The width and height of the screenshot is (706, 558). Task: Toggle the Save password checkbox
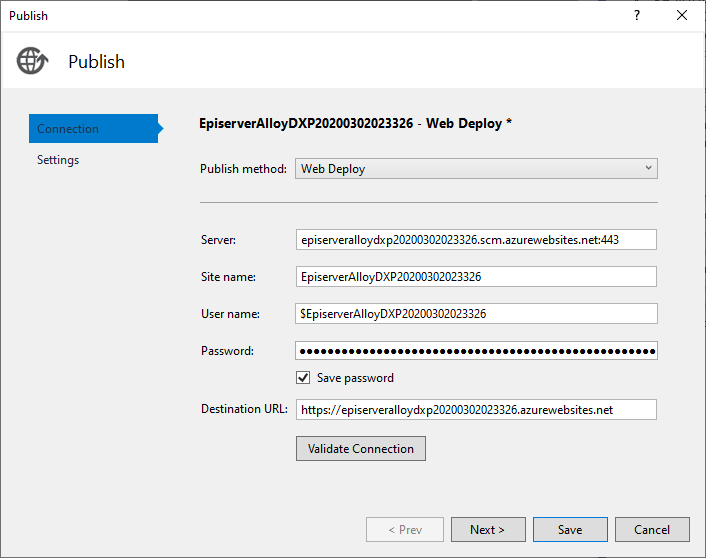303,377
